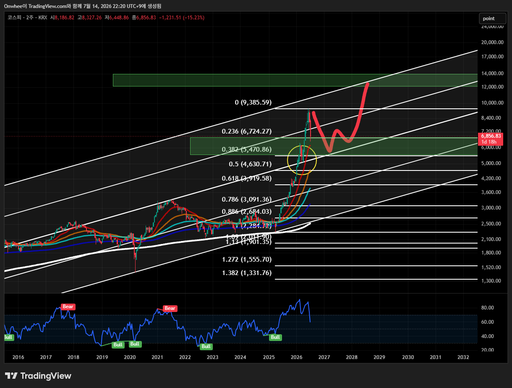
Task: Click the 2024 year on time axis
Action: click(240, 357)
